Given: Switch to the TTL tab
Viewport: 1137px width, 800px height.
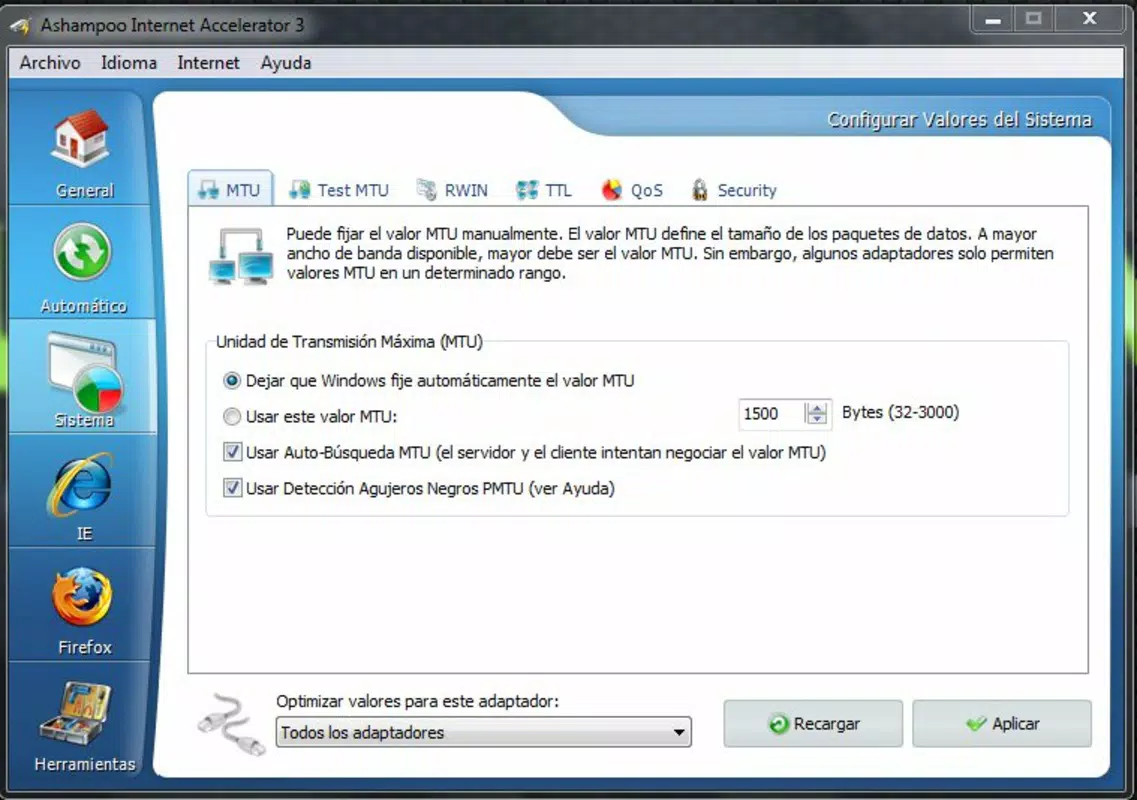Looking at the screenshot, I should tap(544, 190).
